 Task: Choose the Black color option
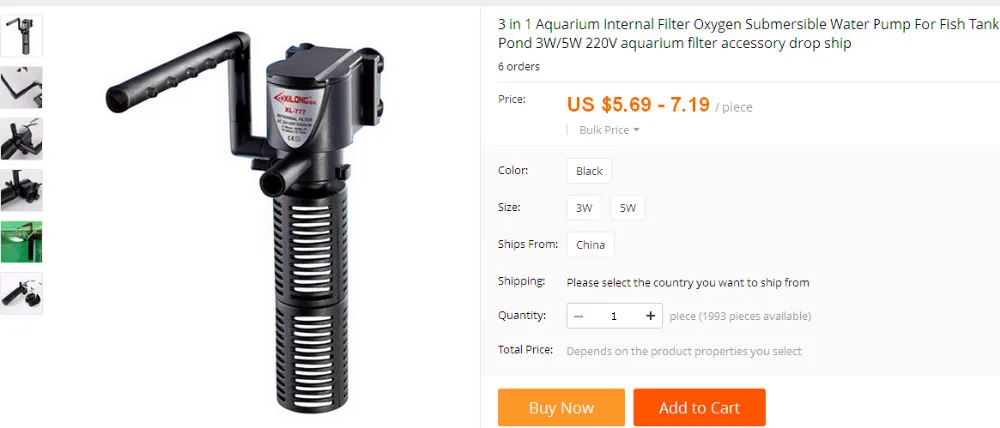pyautogui.click(x=589, y=171)
